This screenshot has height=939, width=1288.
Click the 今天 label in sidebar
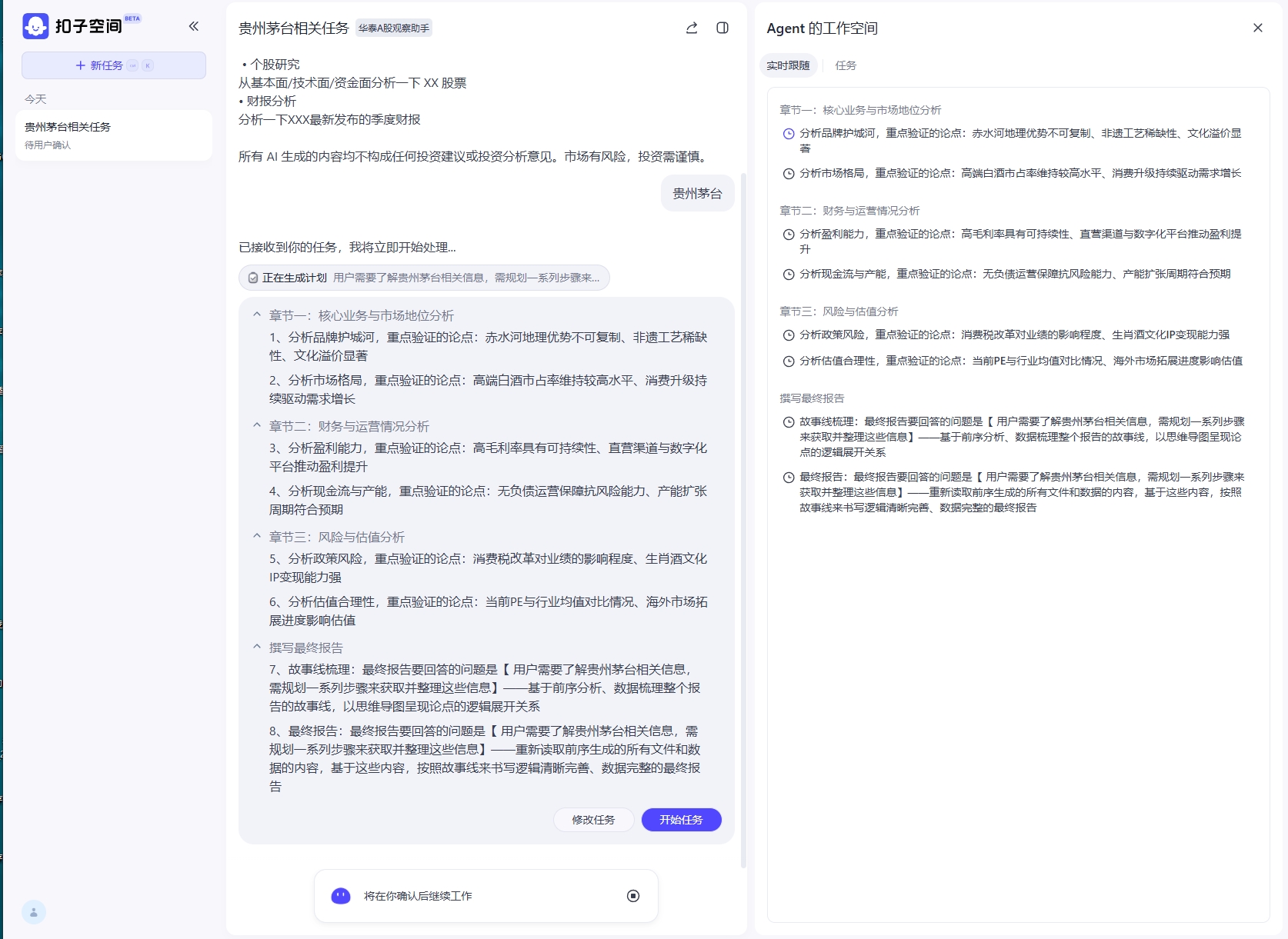35,99
